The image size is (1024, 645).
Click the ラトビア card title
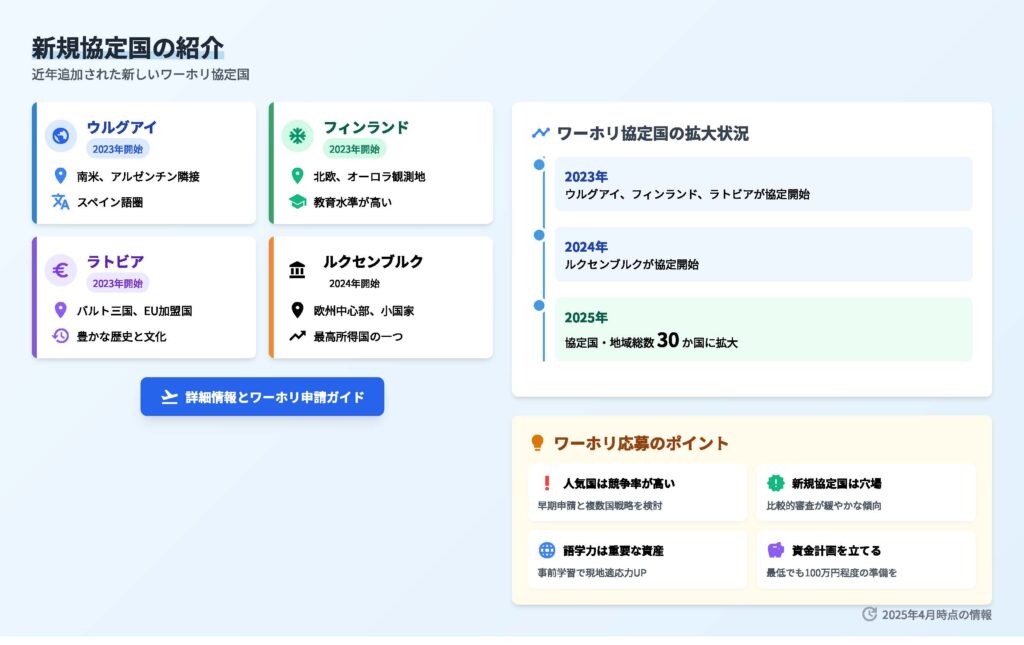(115, 262)
